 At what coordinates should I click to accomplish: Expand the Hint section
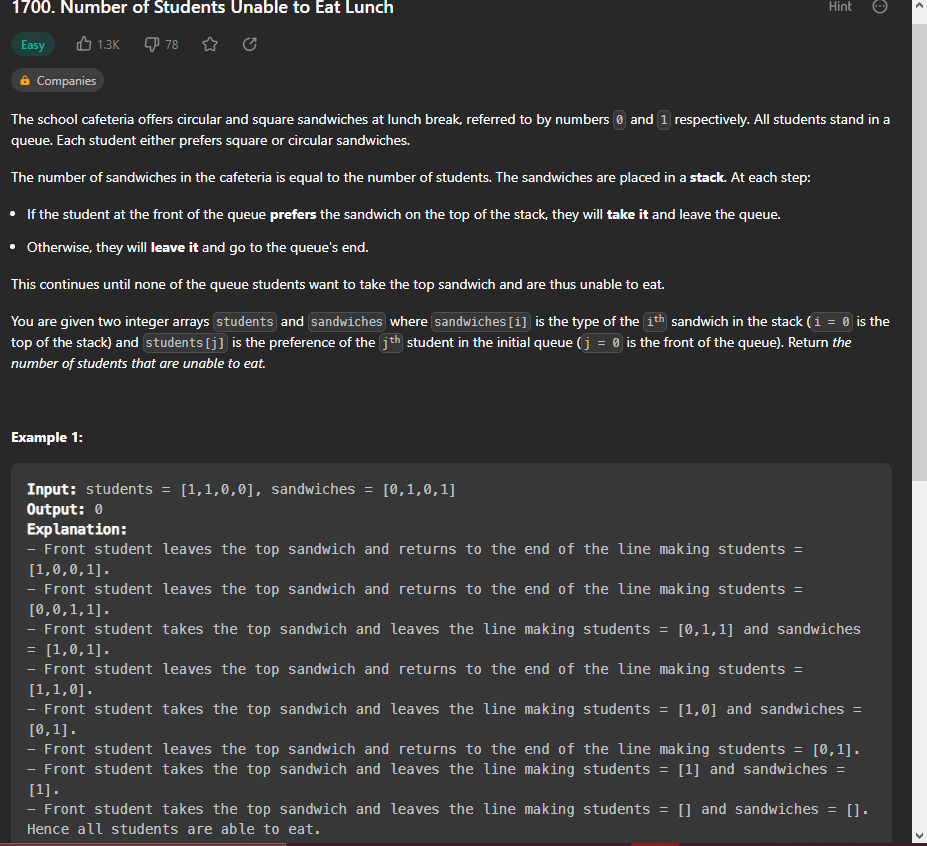(839, 7)
